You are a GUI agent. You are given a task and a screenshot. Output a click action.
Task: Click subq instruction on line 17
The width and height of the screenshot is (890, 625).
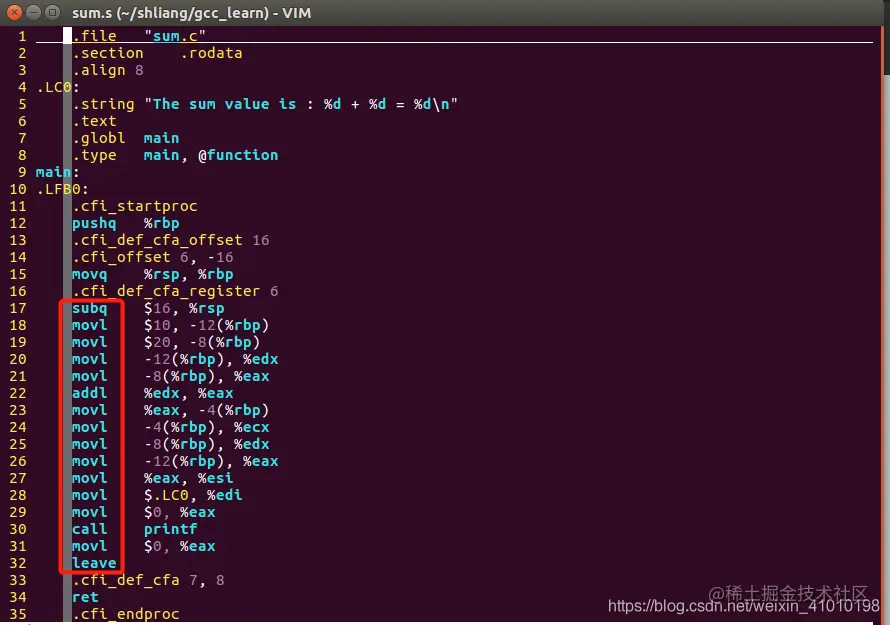[90, 308]
